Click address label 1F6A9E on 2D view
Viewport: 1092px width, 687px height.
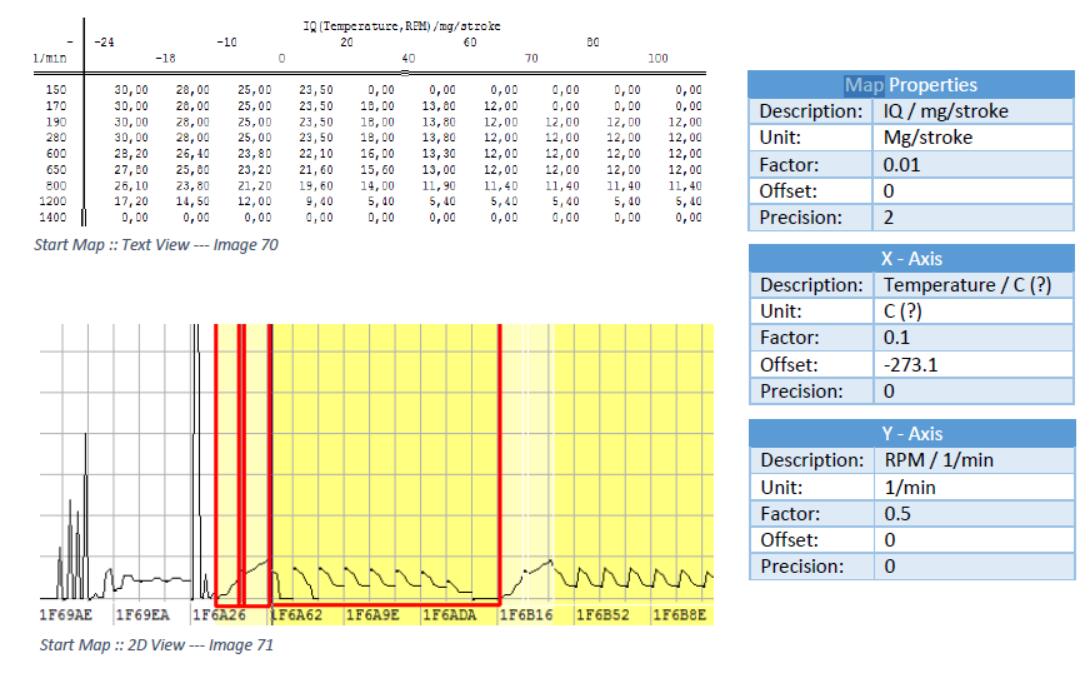click(373, 615)
